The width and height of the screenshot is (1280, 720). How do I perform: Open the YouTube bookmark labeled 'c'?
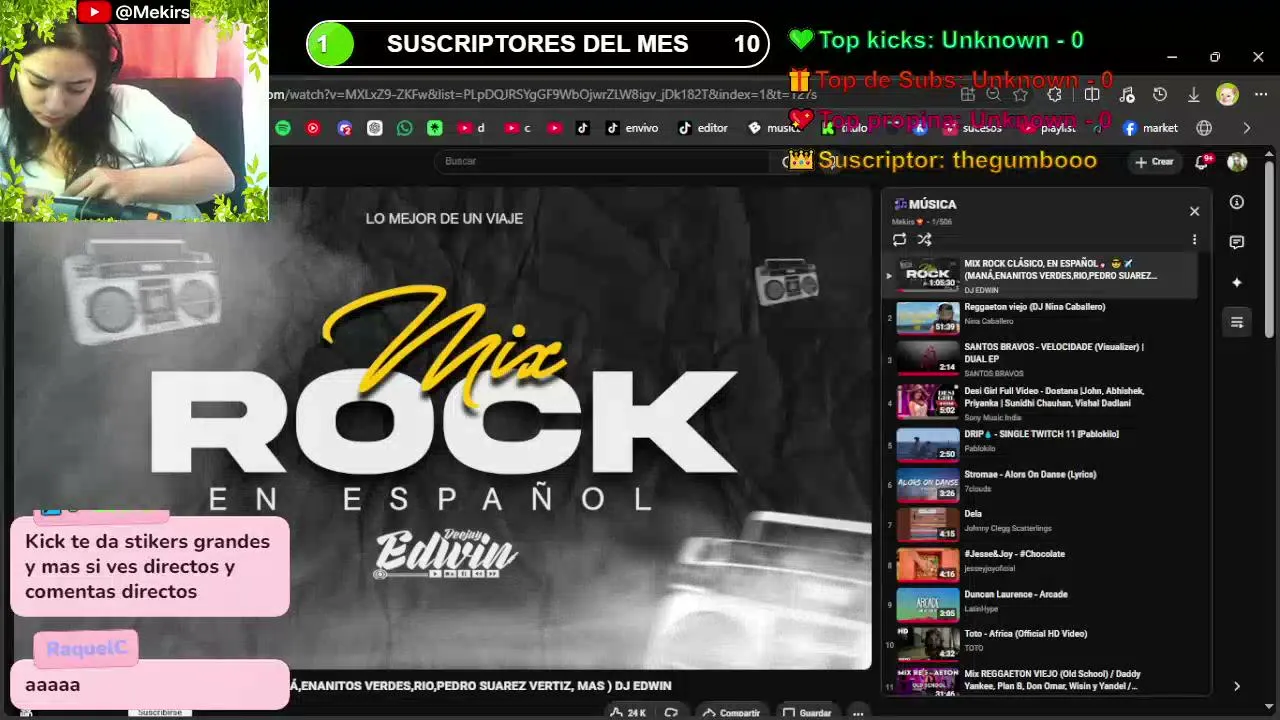(518, 128)
